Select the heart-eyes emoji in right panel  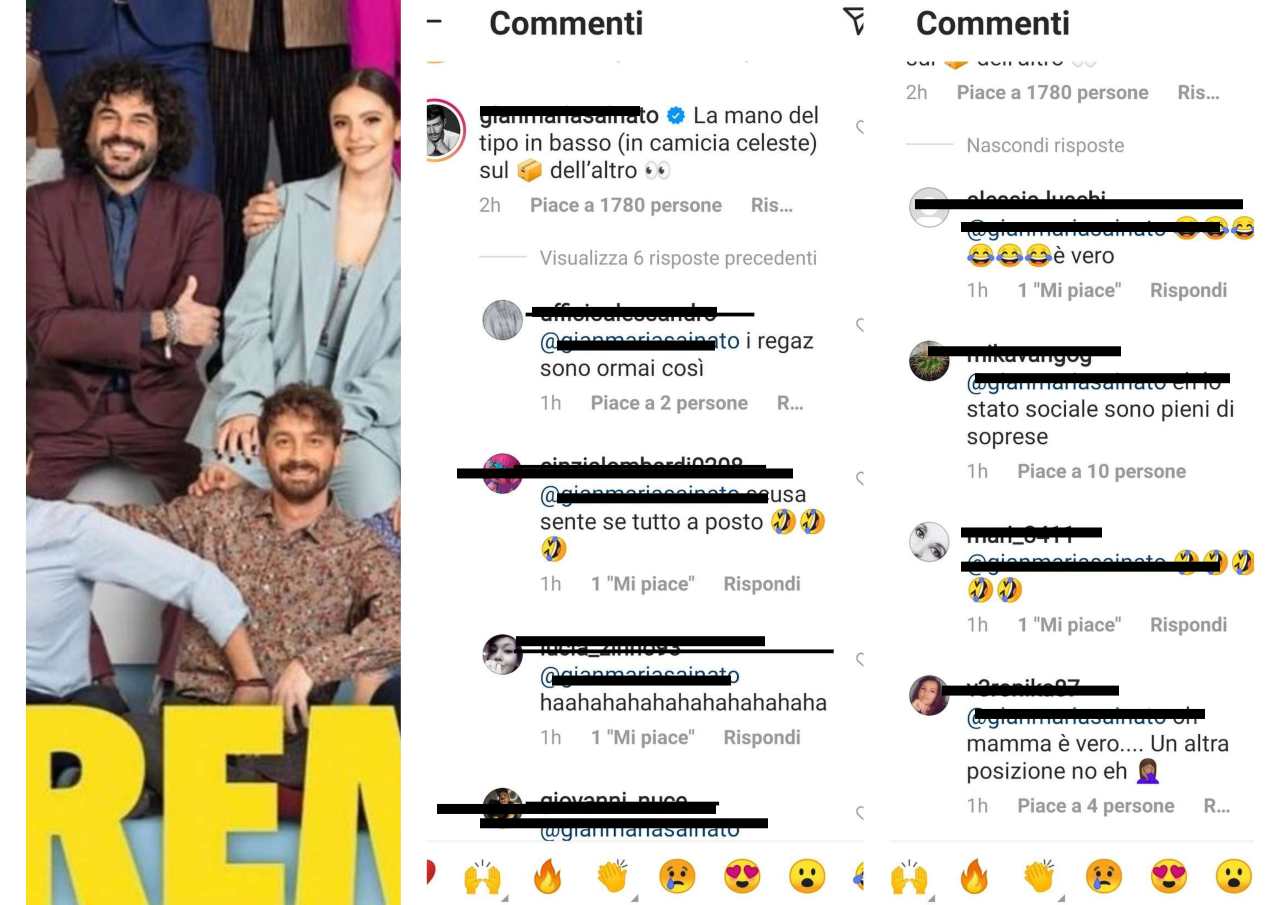[x=1168, y=877]
